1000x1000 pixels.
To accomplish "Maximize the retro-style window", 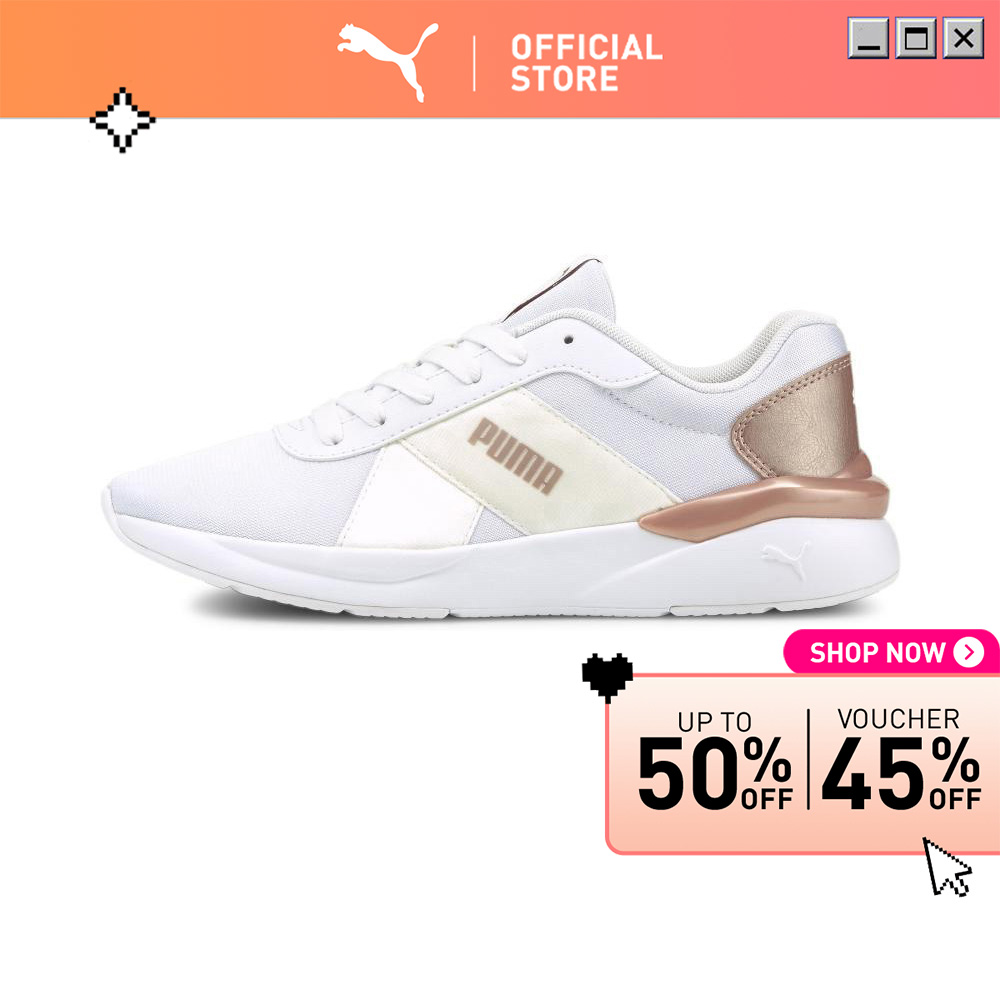I will coord(916,38).
